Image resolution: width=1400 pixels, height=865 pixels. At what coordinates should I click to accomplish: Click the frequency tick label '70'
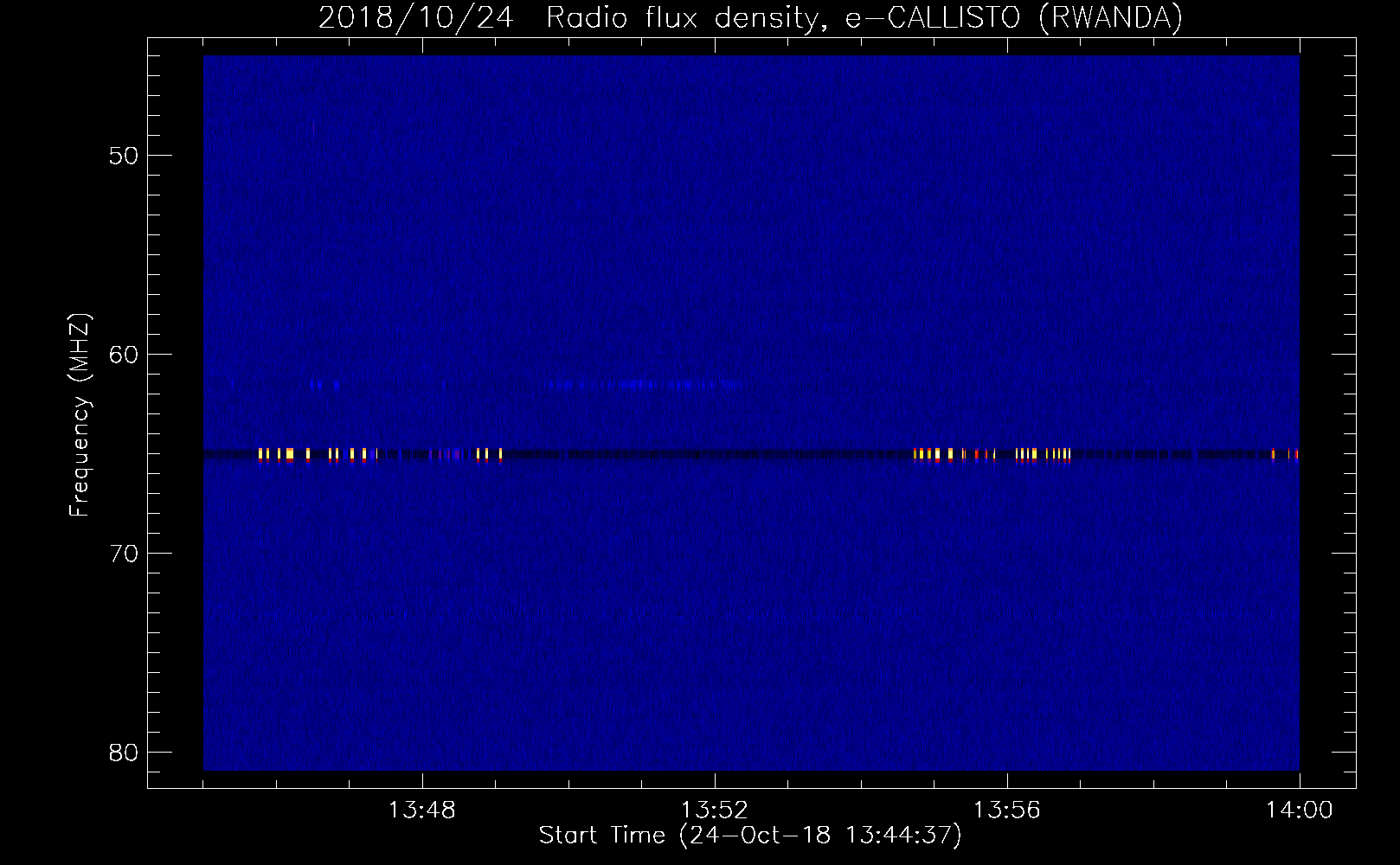click(x=124, y=554)
